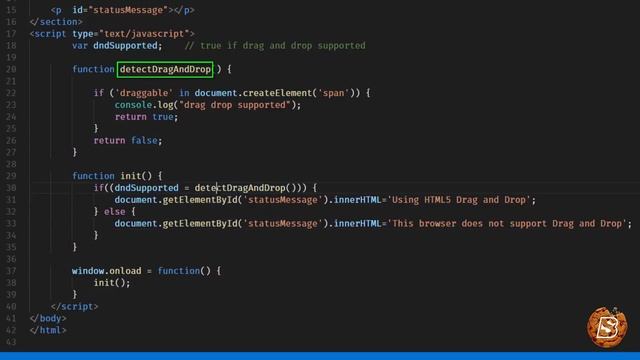Click console on line 23
The width and height of the screenshot is (640, 360).
[x=133, y=105]
